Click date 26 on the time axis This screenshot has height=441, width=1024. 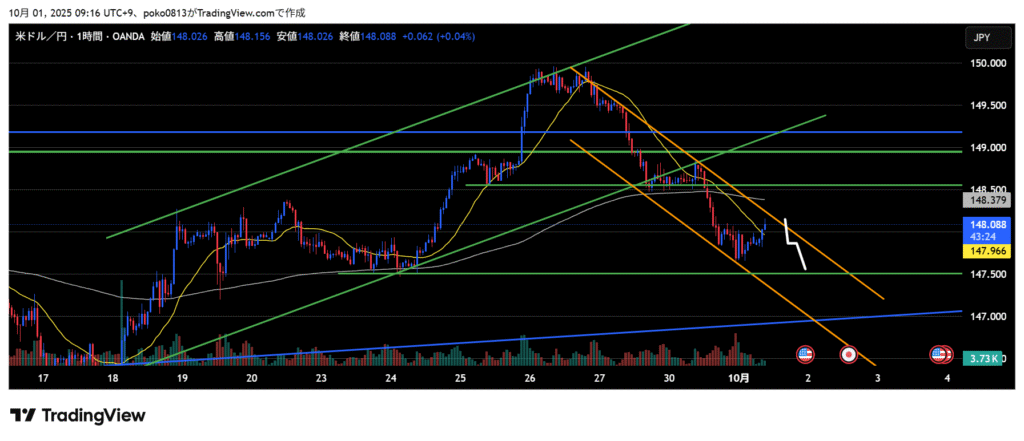click(529, 379)
